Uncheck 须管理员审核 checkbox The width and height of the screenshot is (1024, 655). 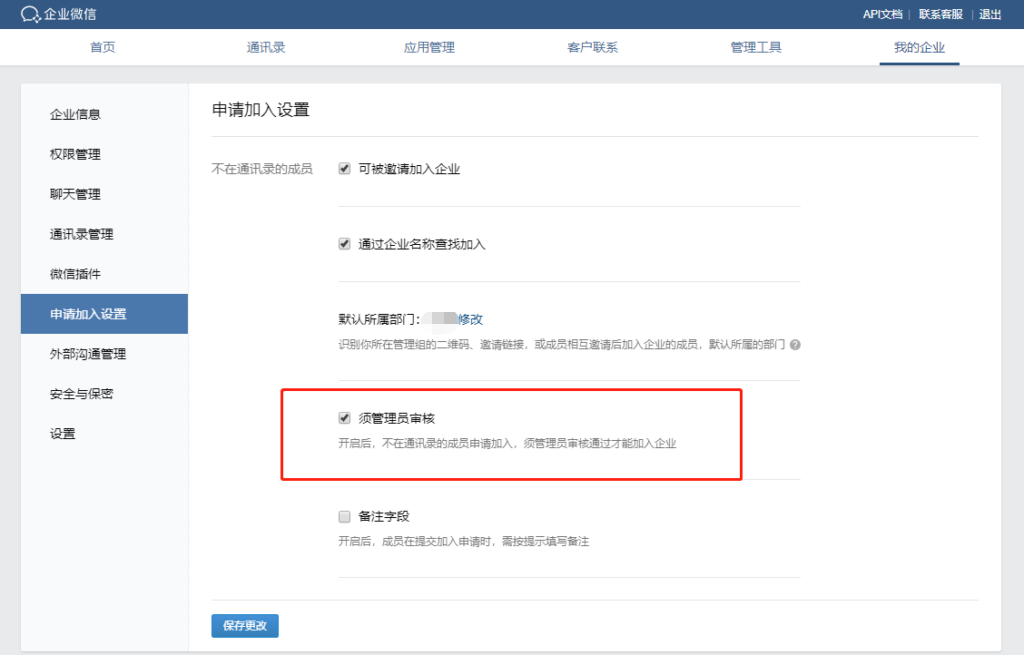point(345,418)
